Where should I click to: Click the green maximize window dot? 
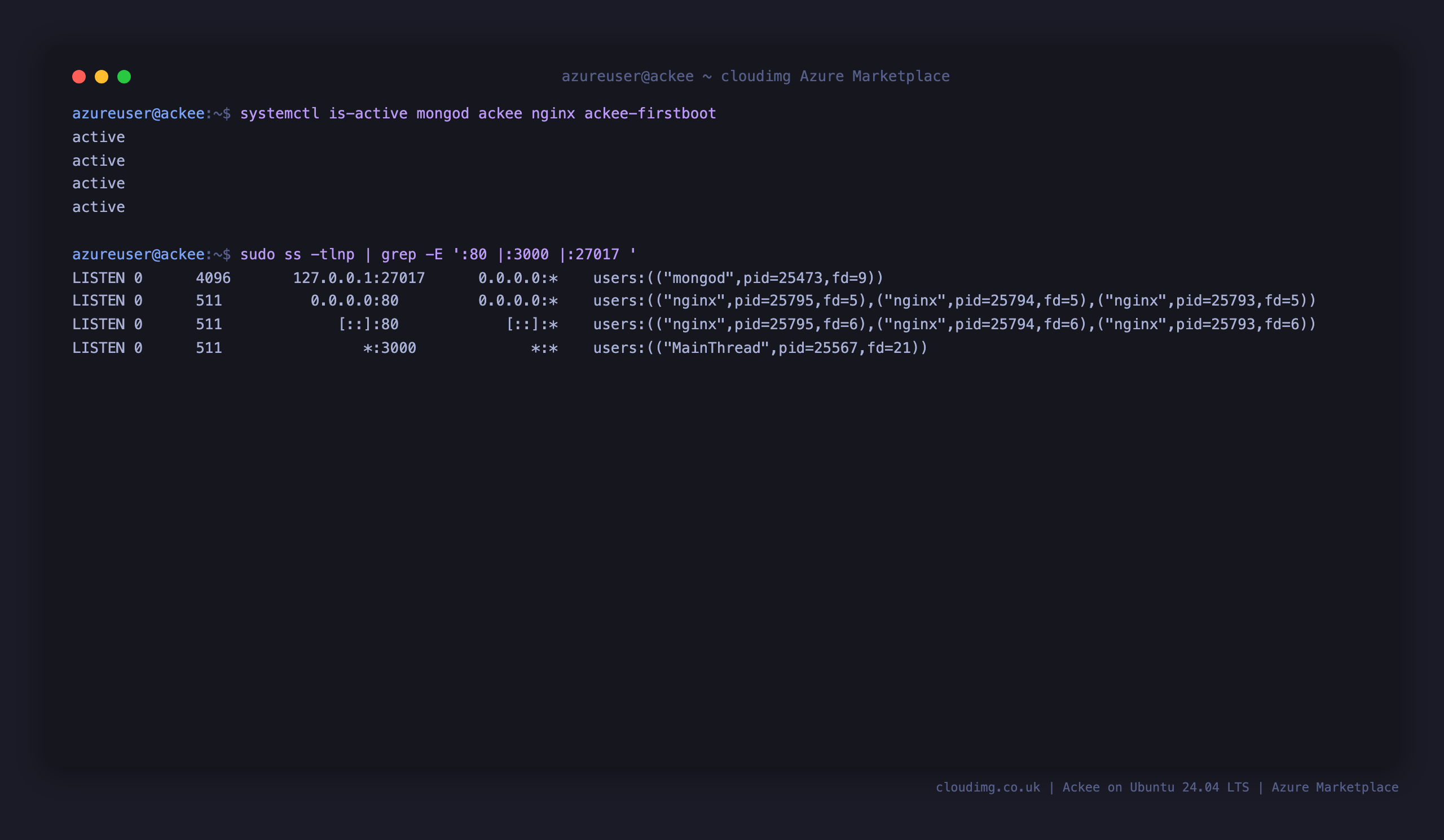pos(124,77)
